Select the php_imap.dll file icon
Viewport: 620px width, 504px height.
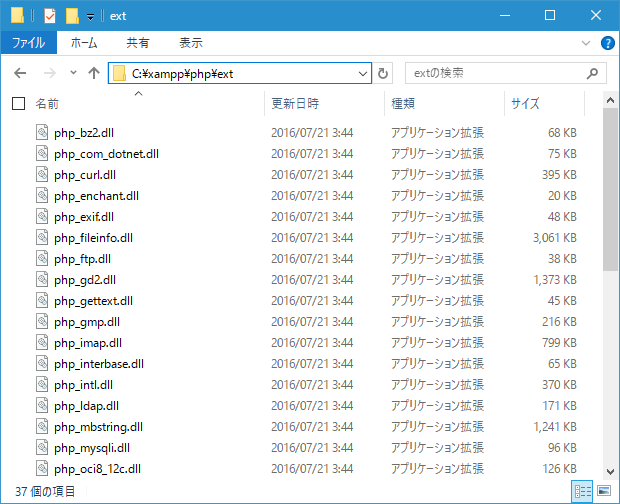42,342
